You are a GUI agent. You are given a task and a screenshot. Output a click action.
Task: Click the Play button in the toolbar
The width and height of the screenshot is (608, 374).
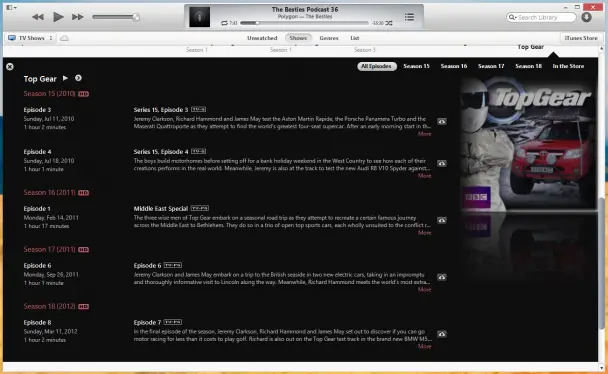coord(58,17)
